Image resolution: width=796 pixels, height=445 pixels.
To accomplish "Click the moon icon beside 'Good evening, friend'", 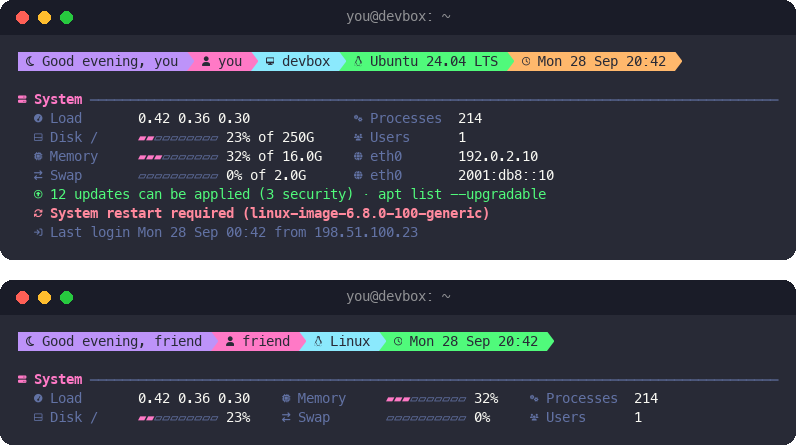I will click(30, 341).
